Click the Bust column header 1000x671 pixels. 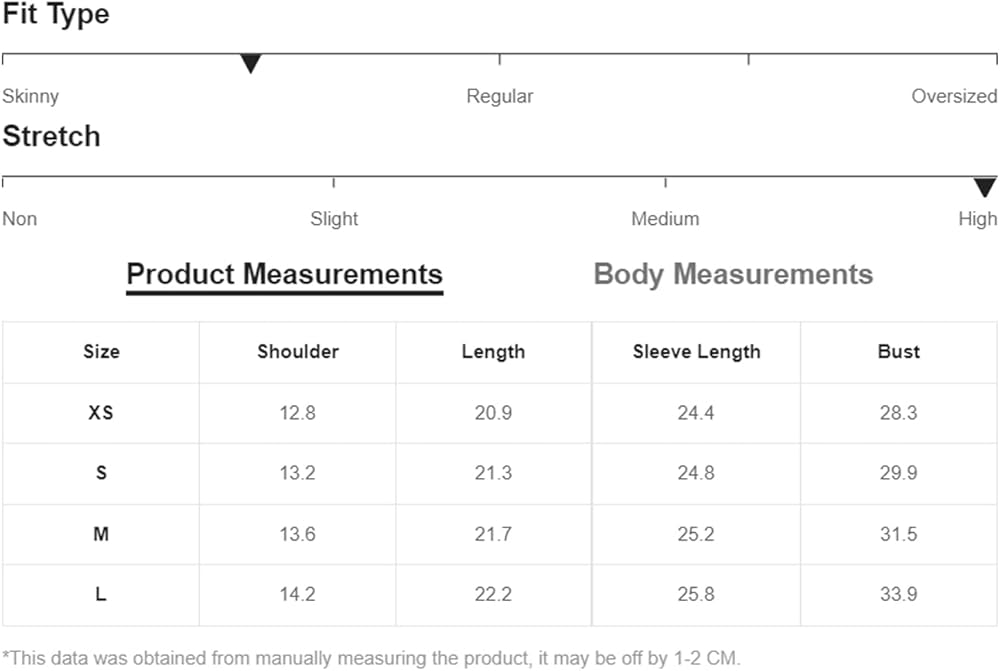(x=898, y=351)
